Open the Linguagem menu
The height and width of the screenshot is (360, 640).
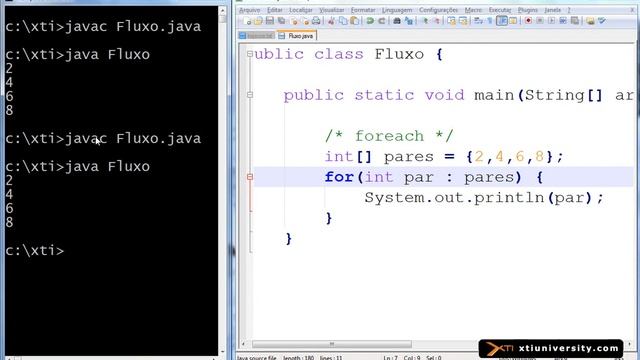pos(397,10)
